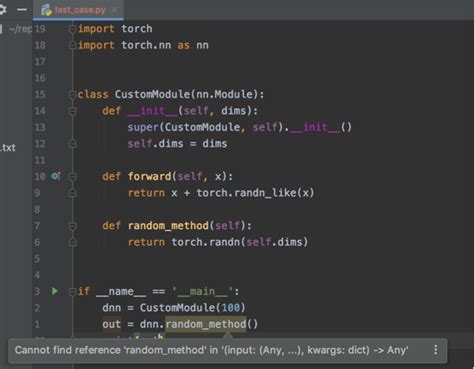Image resolution: width=474 pixels, height=369 pixels.
Task: Click the 'import torch' line text
Action: [115, 29]
